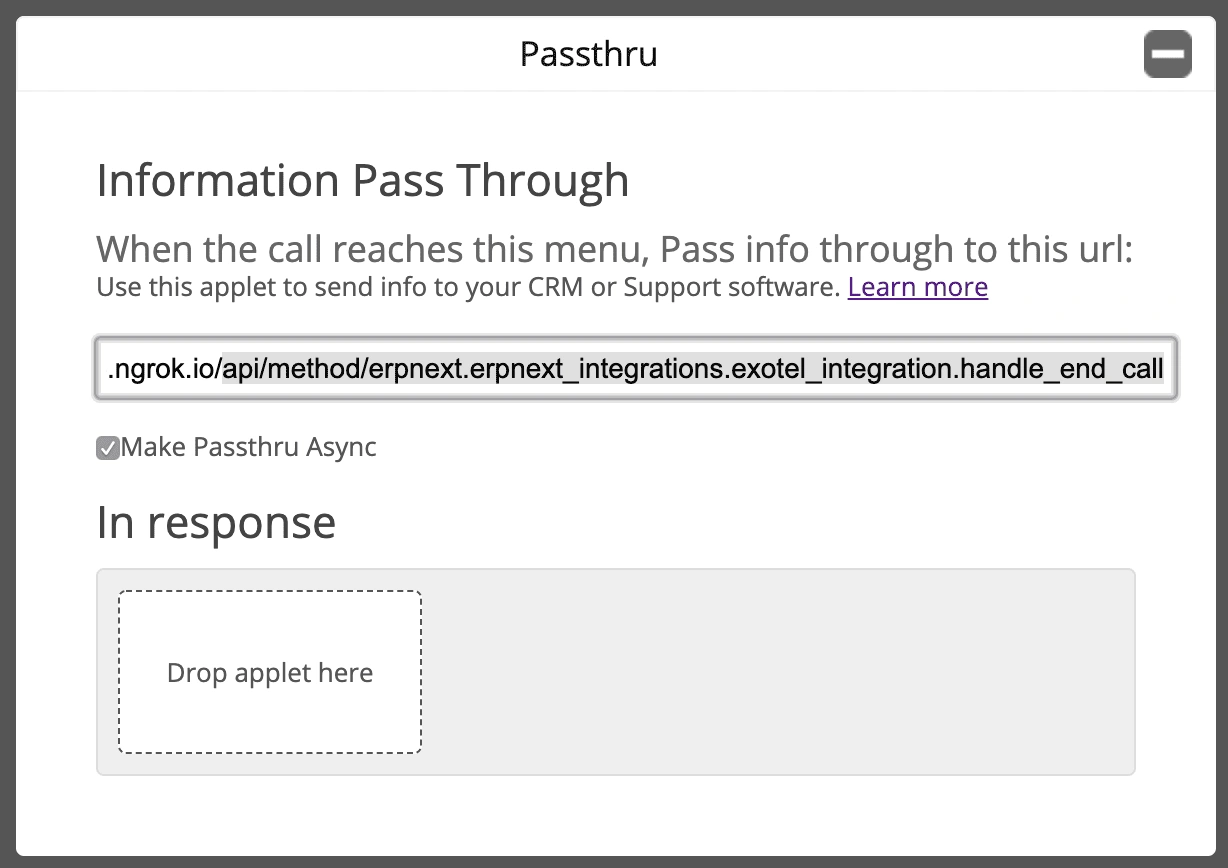1228x868 pixels.
Task: Click the "Information Pass Through" heading
Action: point(362,181)
